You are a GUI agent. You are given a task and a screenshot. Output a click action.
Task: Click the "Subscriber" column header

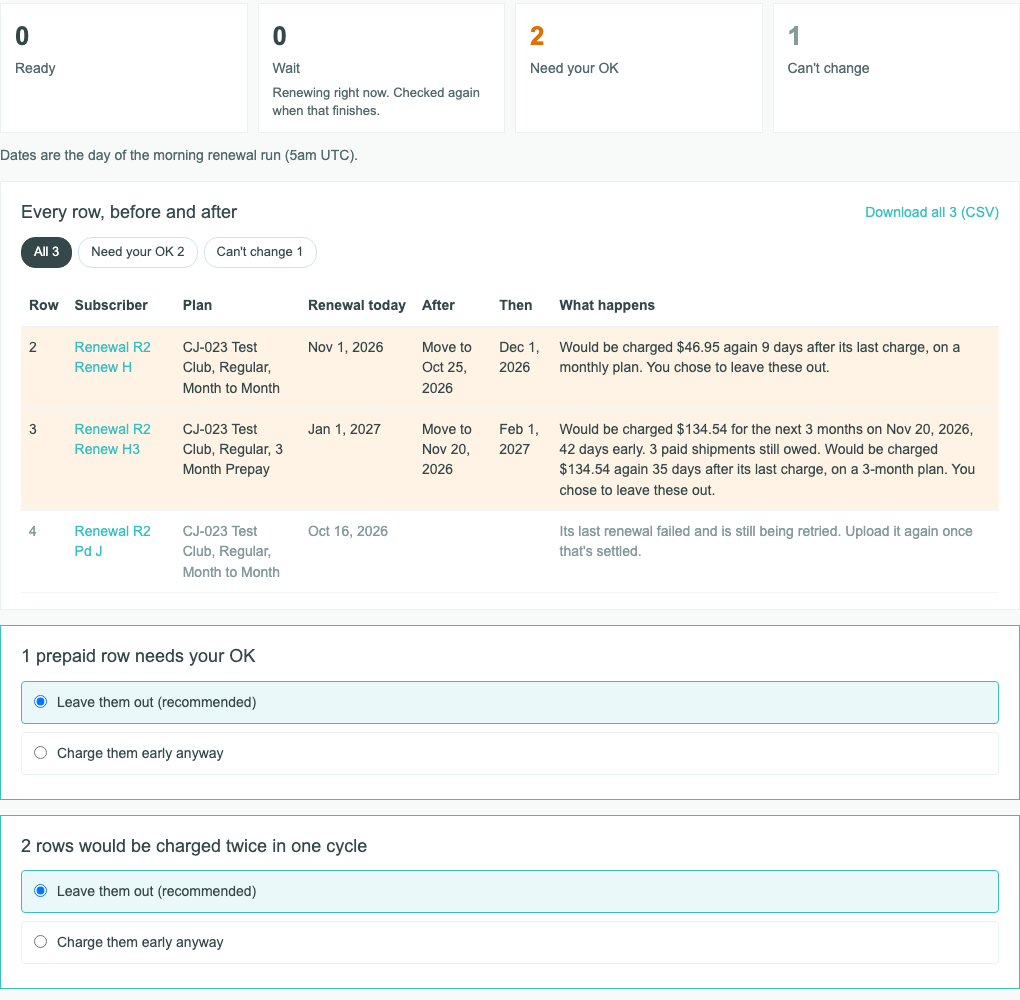point(111,305)
